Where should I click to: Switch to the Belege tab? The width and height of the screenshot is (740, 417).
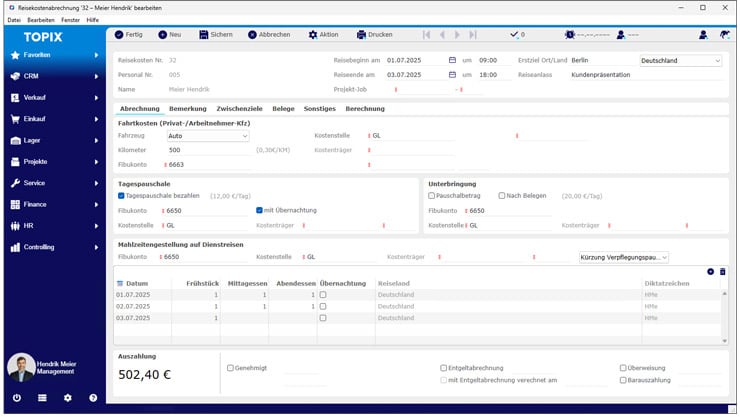pyautogui.click(x=284, y=108)
